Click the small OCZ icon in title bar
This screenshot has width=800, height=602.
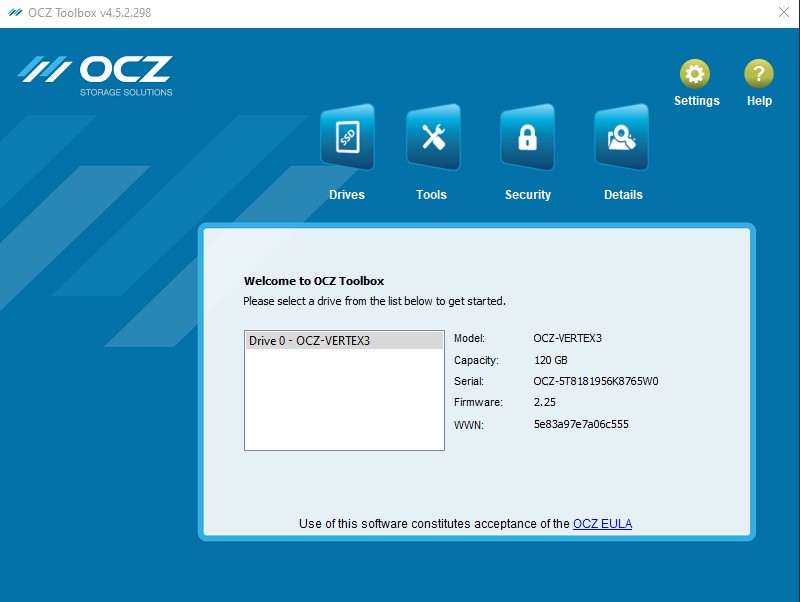[13, 12]
